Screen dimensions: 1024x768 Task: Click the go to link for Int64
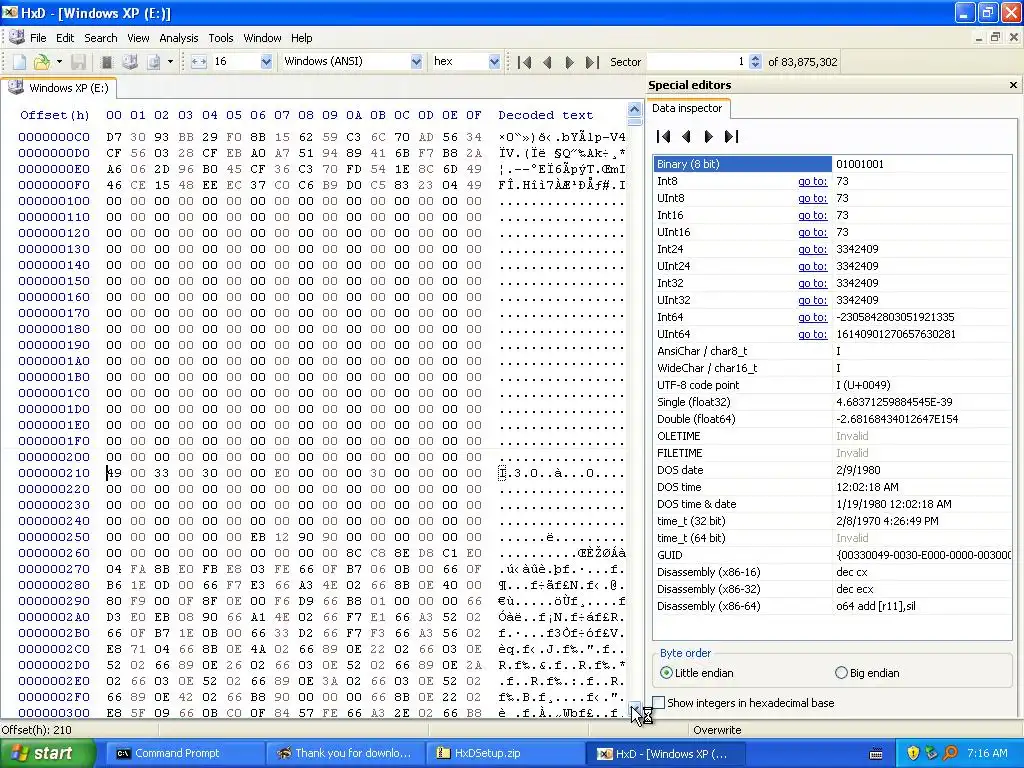tap(812, 317)
